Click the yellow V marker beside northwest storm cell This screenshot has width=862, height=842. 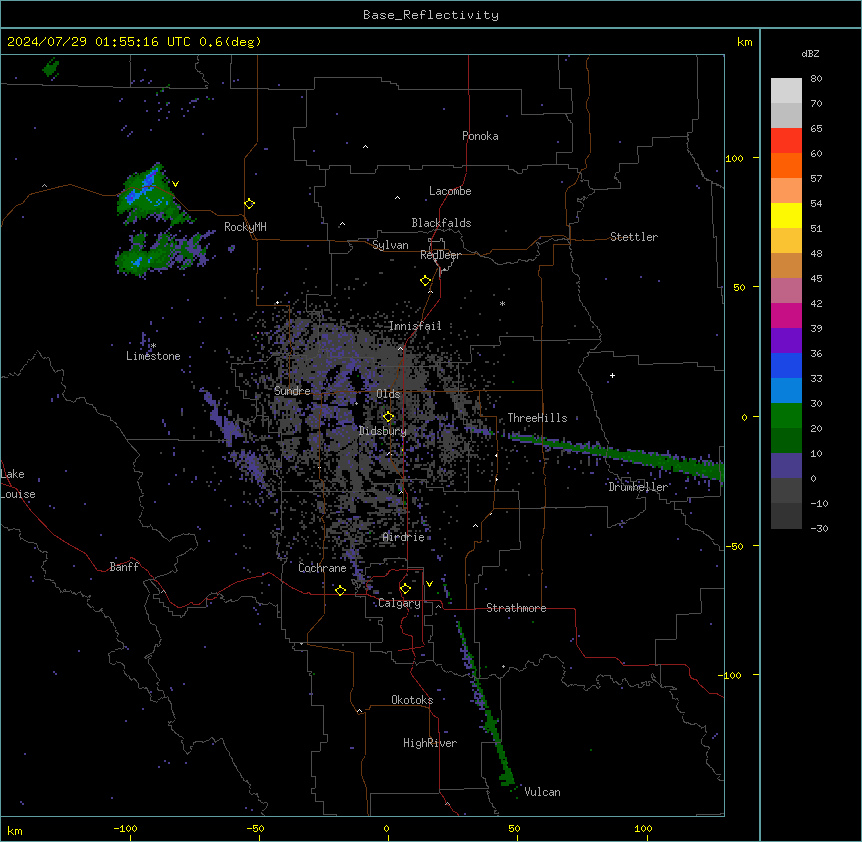[175, 184]
